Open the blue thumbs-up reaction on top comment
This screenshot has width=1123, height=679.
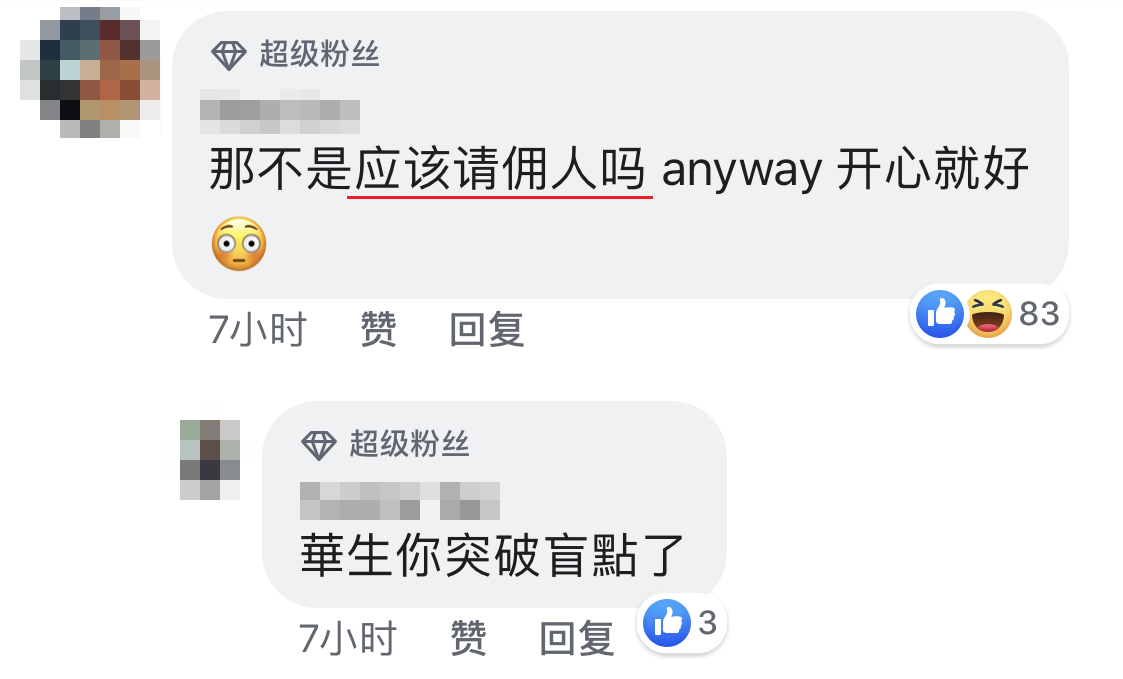940,314
